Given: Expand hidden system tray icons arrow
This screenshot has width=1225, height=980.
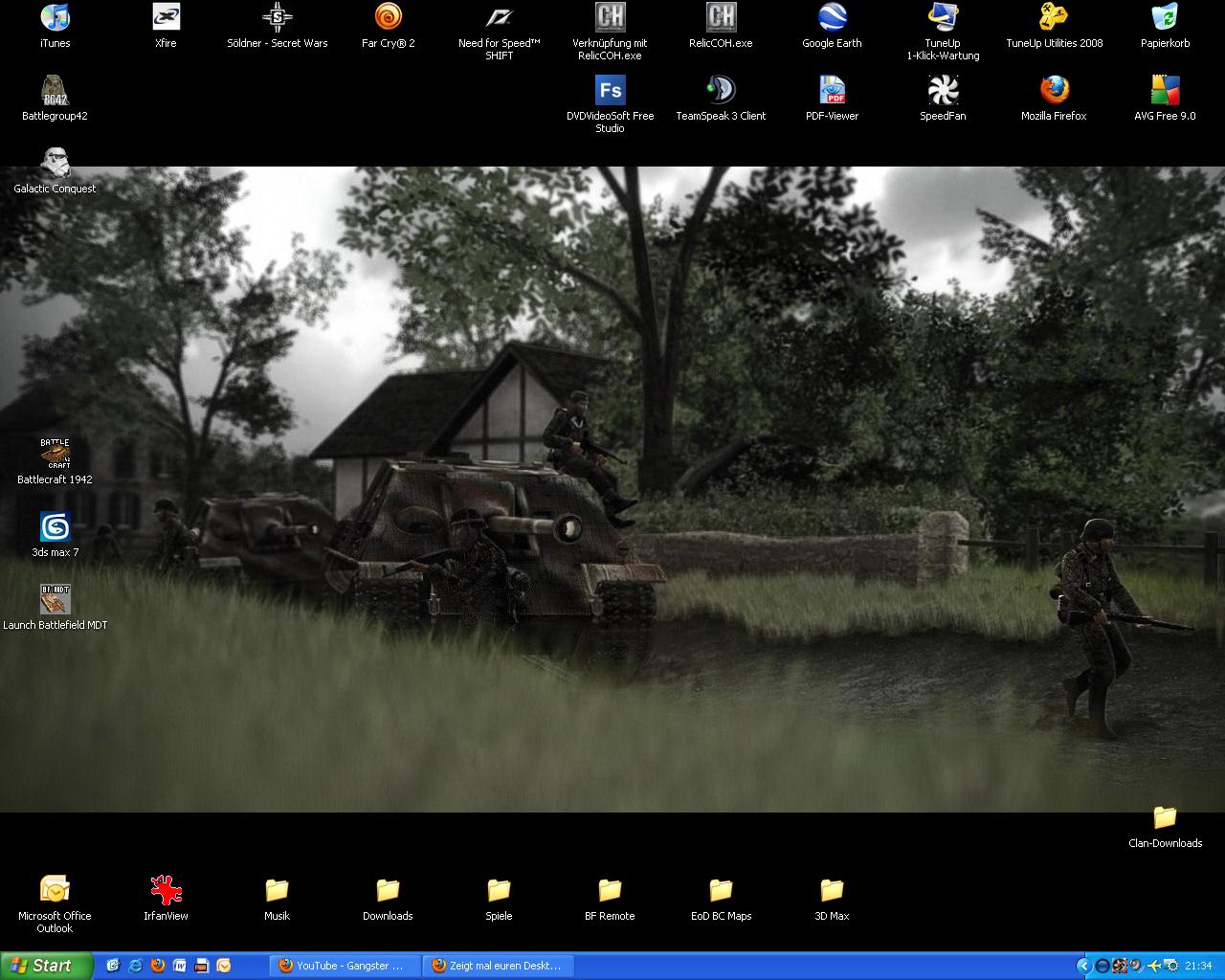Looking at the screenshot, I should pos(1083,966).
